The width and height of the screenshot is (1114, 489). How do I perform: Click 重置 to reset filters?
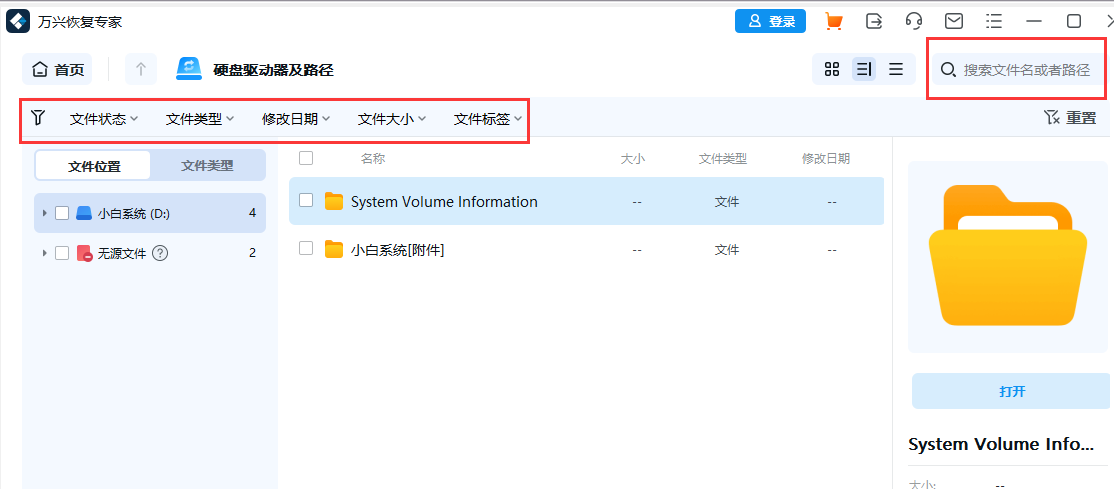1071,117
